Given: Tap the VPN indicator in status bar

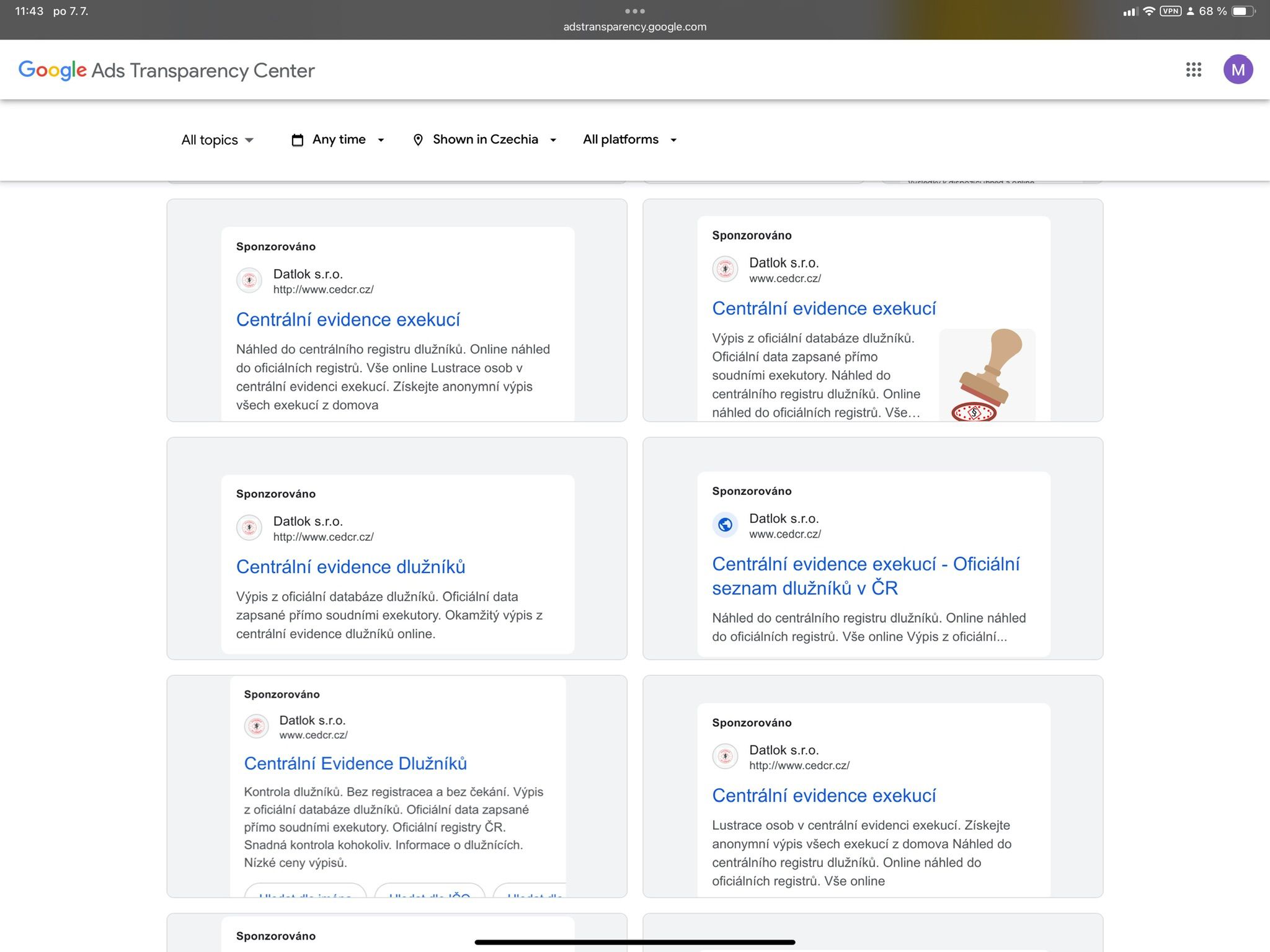Looking at the screenshot, I should [x=1170, y=11].
